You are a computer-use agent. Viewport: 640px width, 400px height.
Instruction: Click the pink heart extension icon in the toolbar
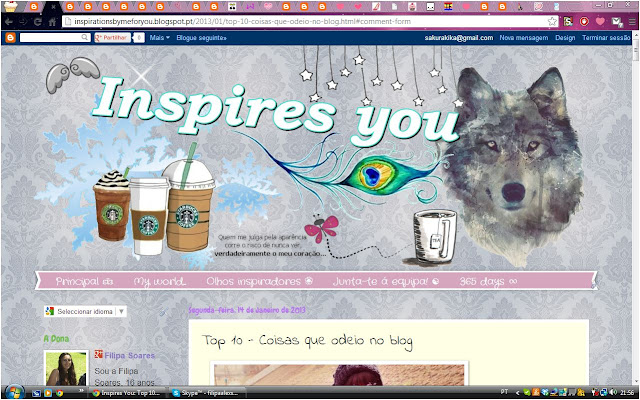pos(600,22)
